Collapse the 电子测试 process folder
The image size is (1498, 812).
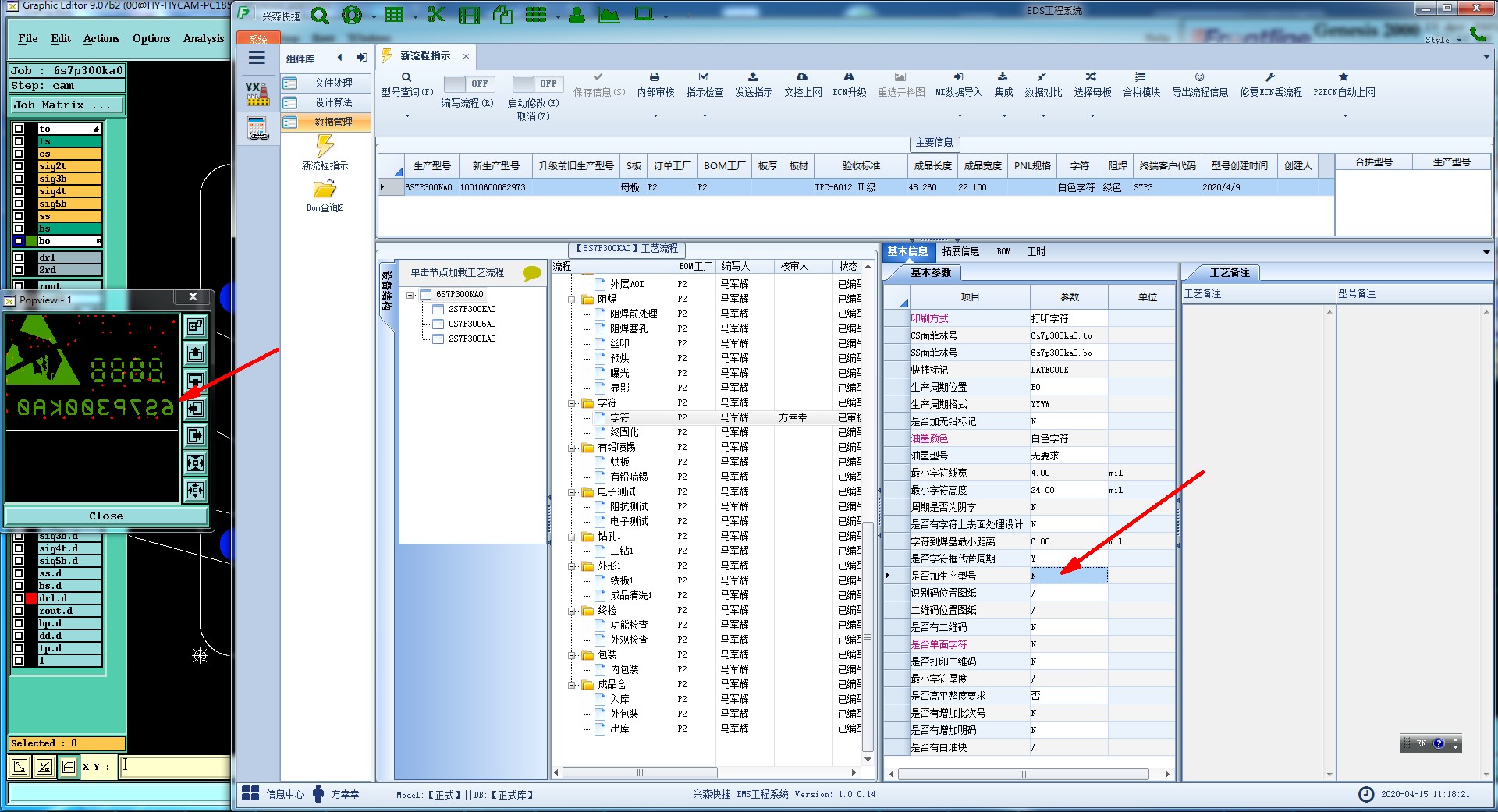tap(572, 492)
